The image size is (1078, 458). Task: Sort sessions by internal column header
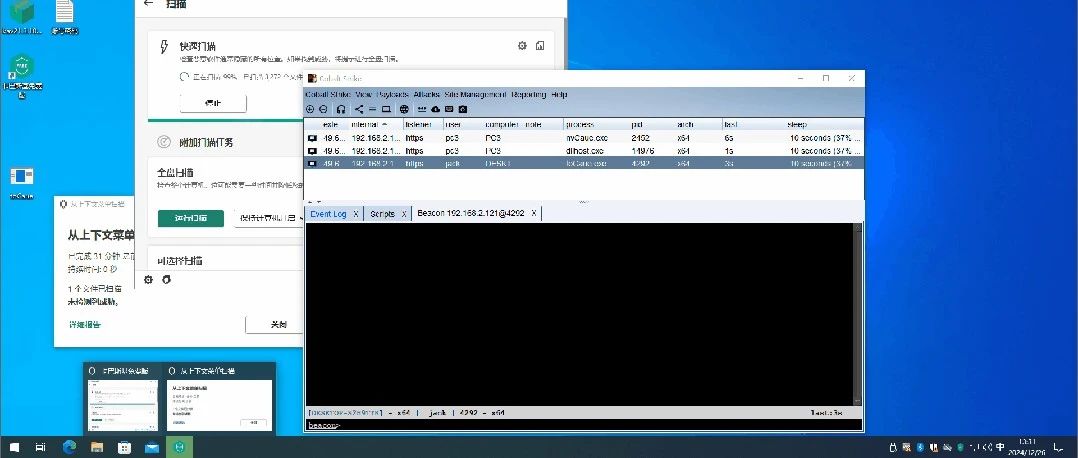(376, 124)
